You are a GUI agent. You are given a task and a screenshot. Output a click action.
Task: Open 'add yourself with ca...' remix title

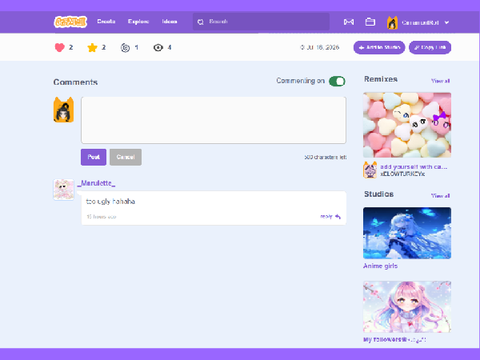coord(414,167)
